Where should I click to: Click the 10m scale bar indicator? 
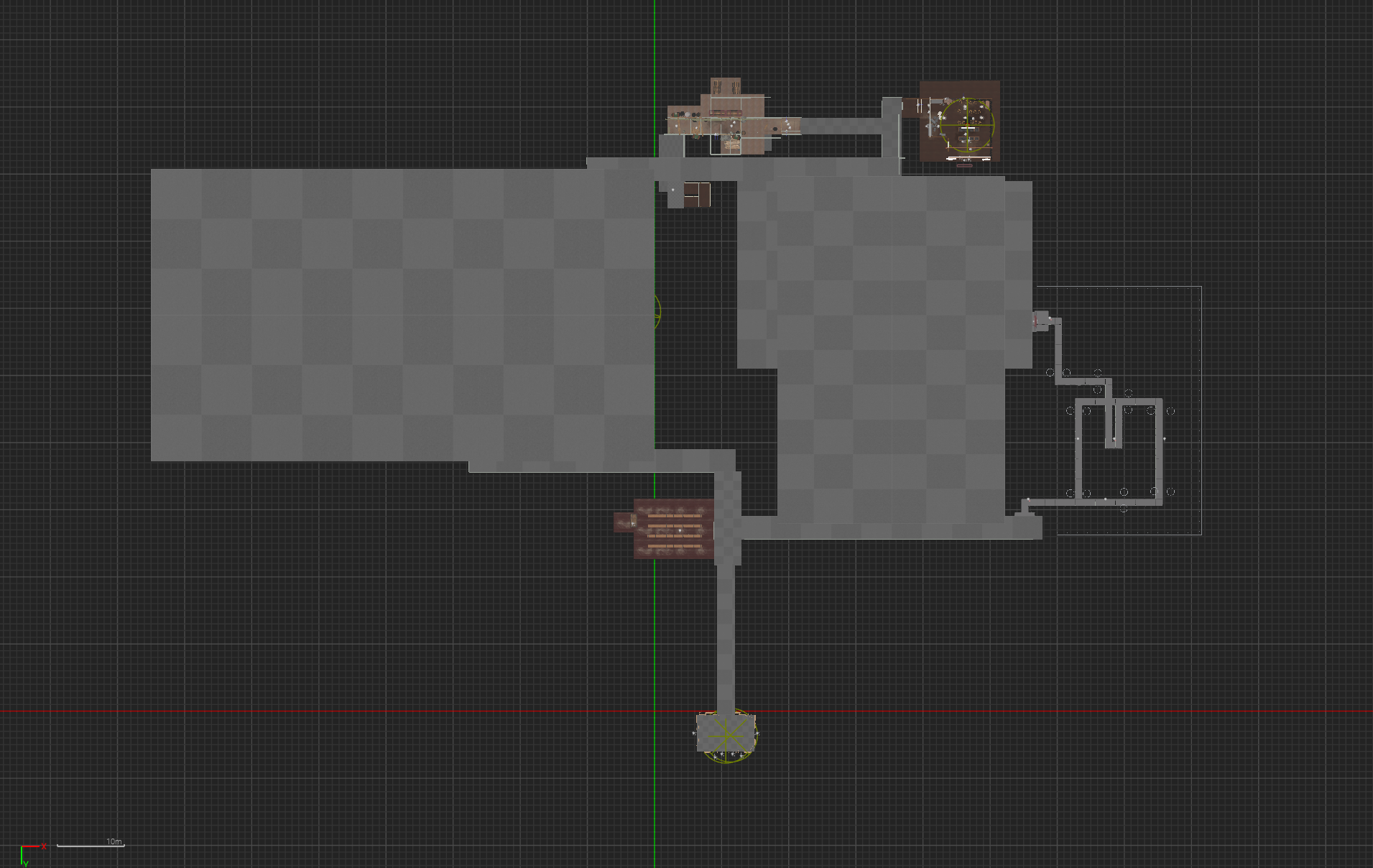coord(91,845)
